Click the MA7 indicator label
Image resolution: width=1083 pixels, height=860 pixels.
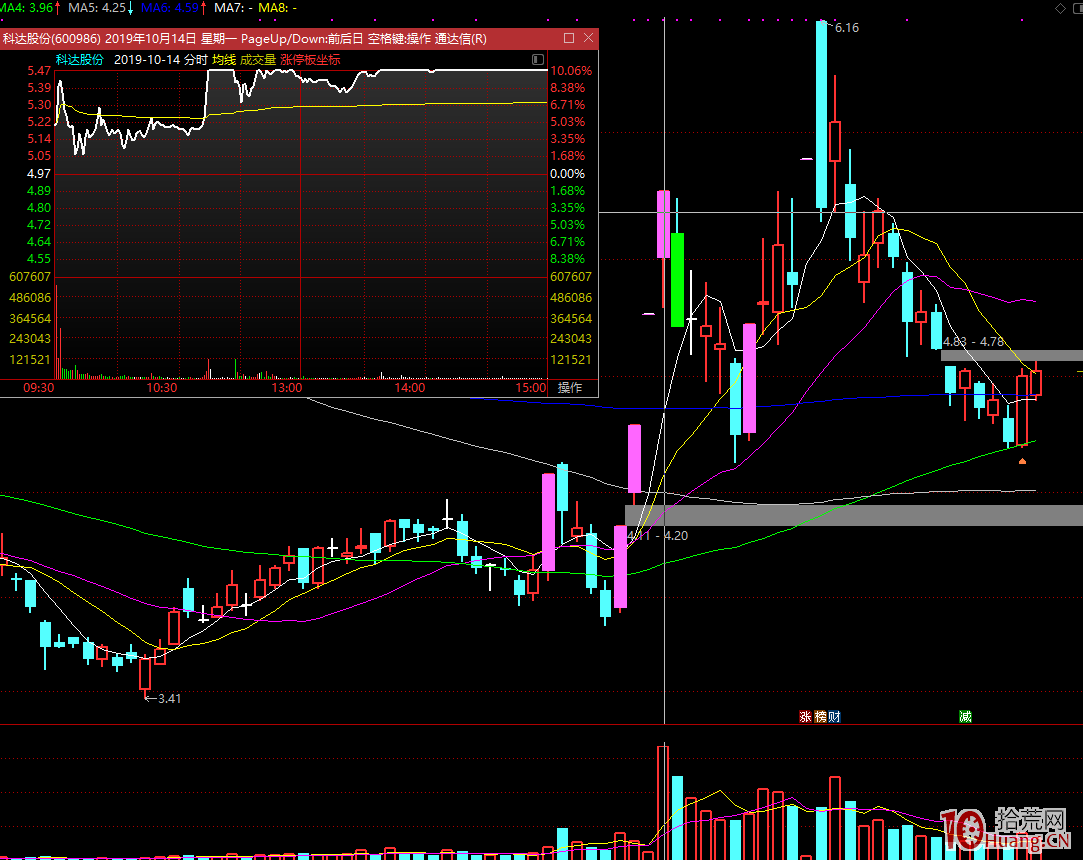click(x=233, y=8)
